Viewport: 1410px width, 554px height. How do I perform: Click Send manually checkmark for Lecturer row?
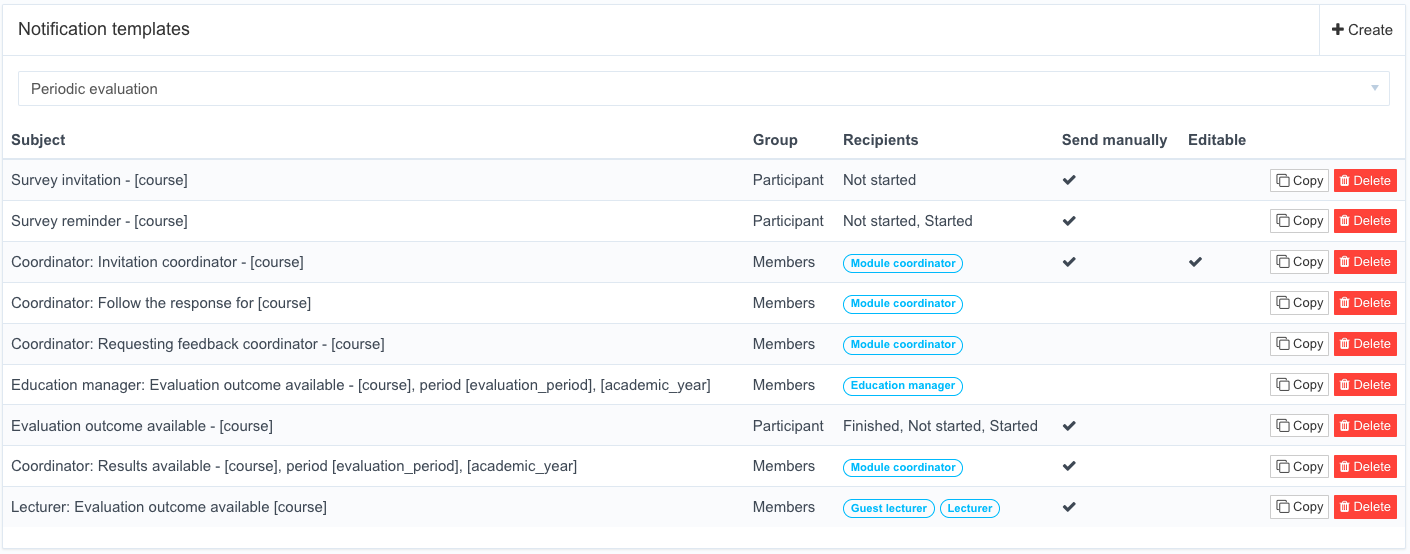(1069, 507)
